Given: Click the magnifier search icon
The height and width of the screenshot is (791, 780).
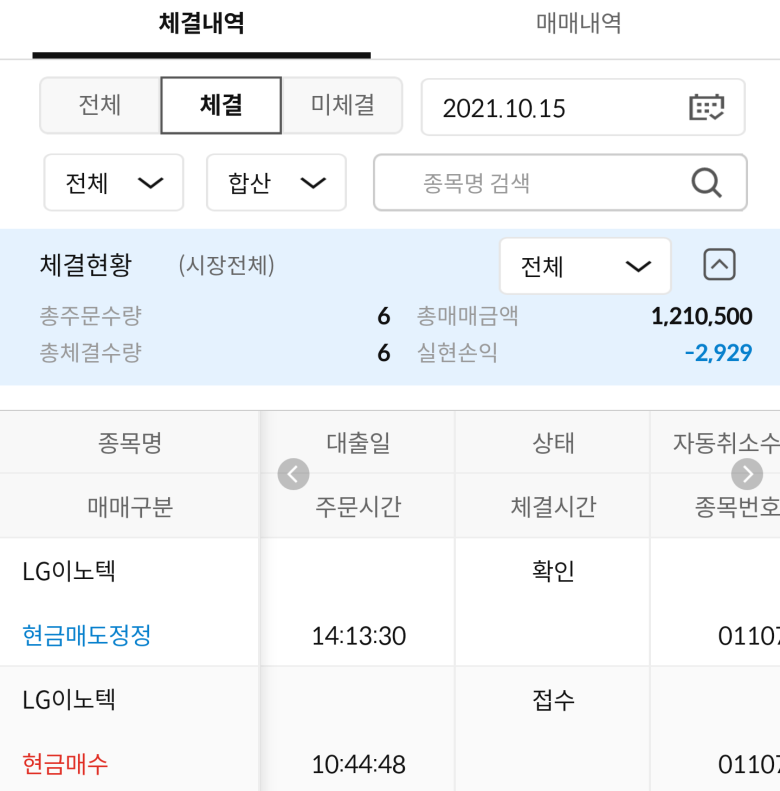Looking at the screenshot, I should click(x=706, y=183).
